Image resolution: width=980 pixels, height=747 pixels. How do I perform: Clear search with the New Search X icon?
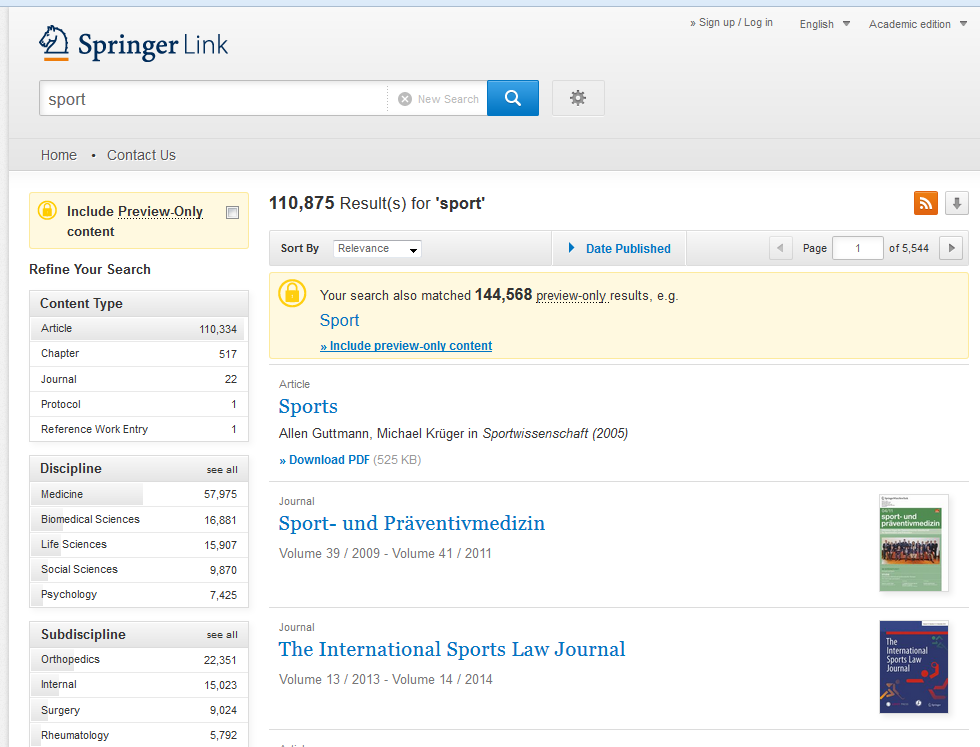[x=405, y=99]
